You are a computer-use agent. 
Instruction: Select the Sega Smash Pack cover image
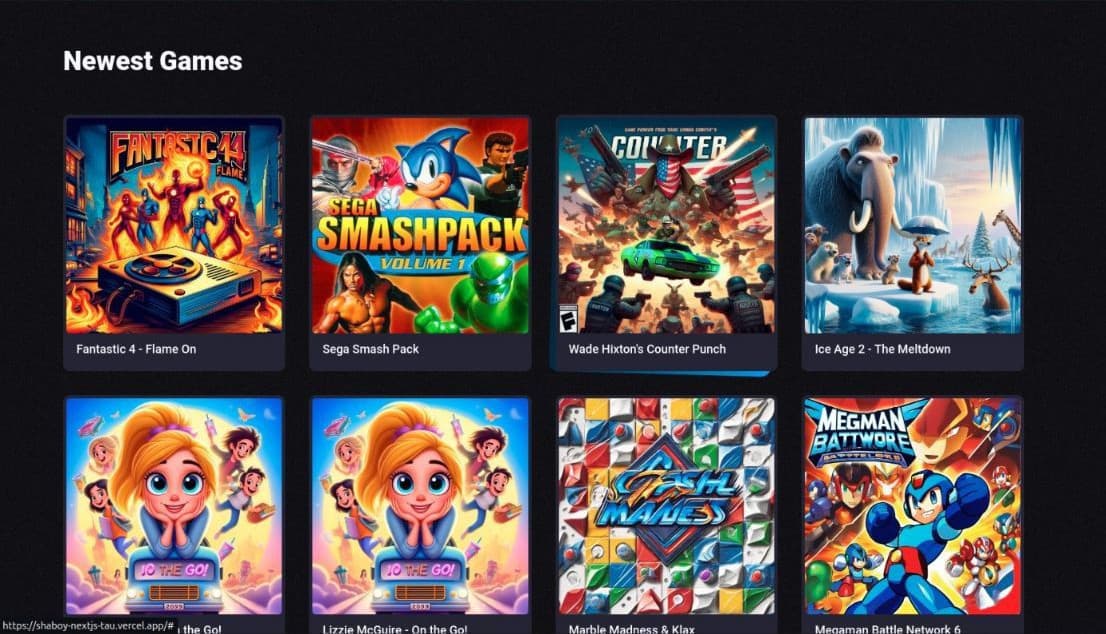click(420, 225)
